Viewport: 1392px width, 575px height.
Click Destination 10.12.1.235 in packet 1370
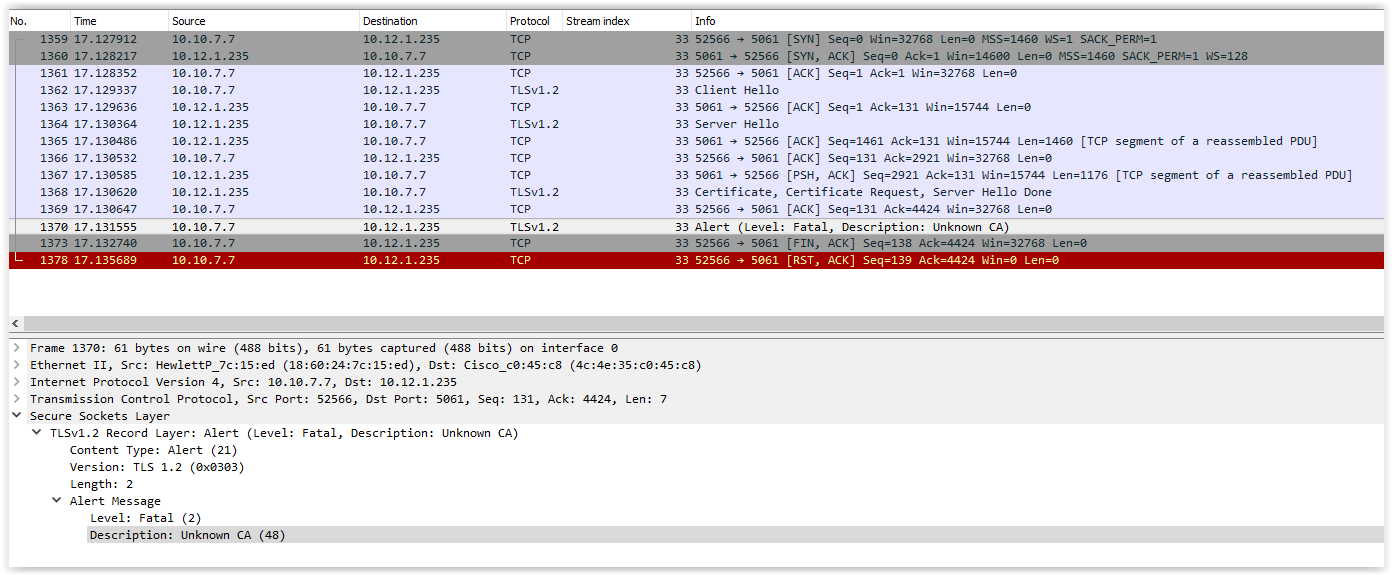tap(401, 227)
